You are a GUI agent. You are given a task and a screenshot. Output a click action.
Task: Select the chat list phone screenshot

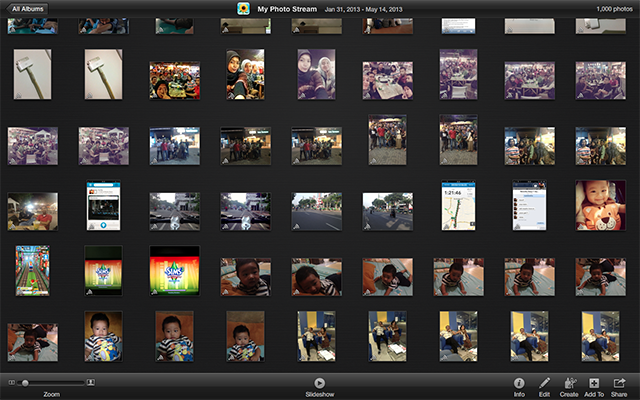click(529, 205)
